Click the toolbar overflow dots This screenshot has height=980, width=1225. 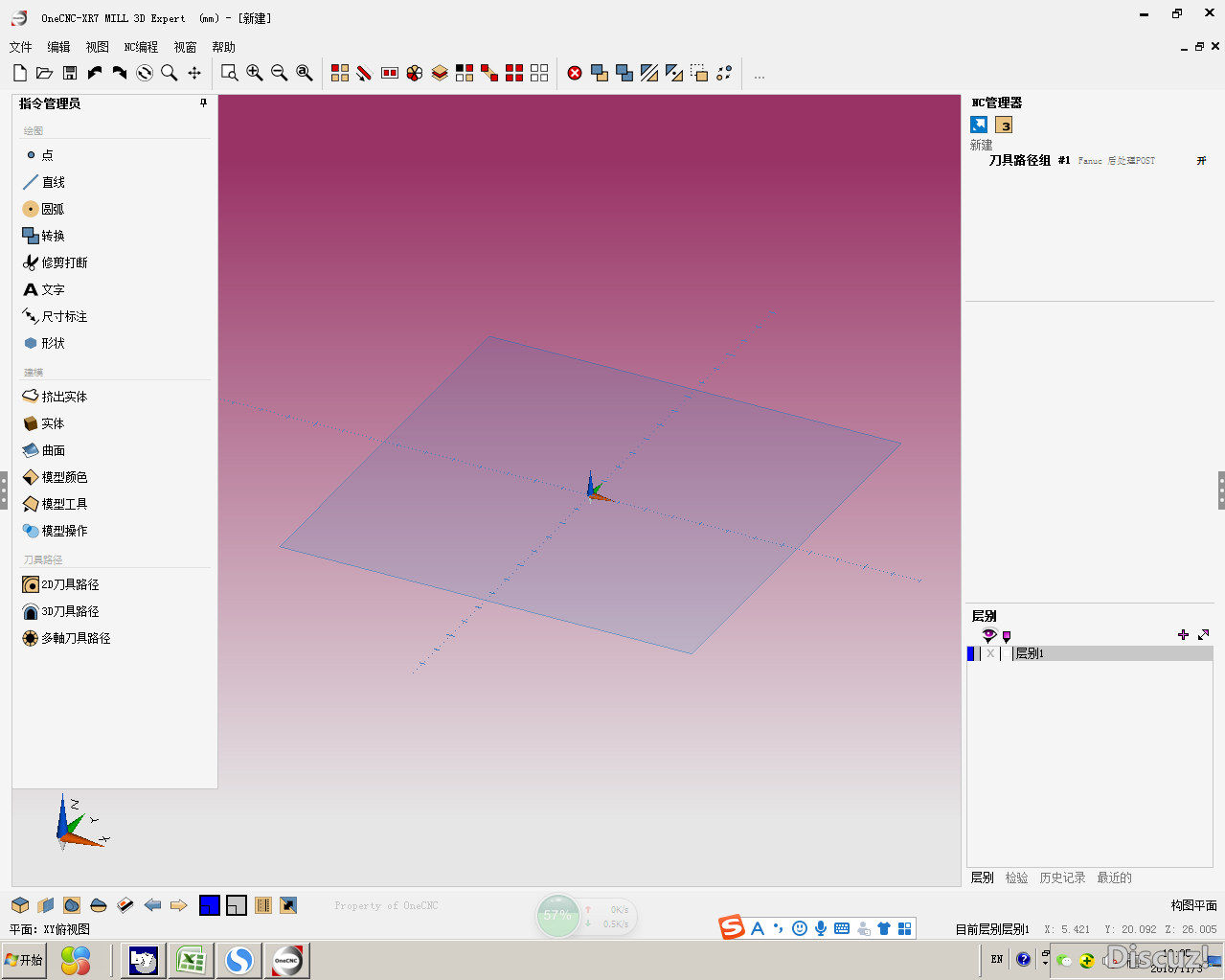click(x=760, y=77)
